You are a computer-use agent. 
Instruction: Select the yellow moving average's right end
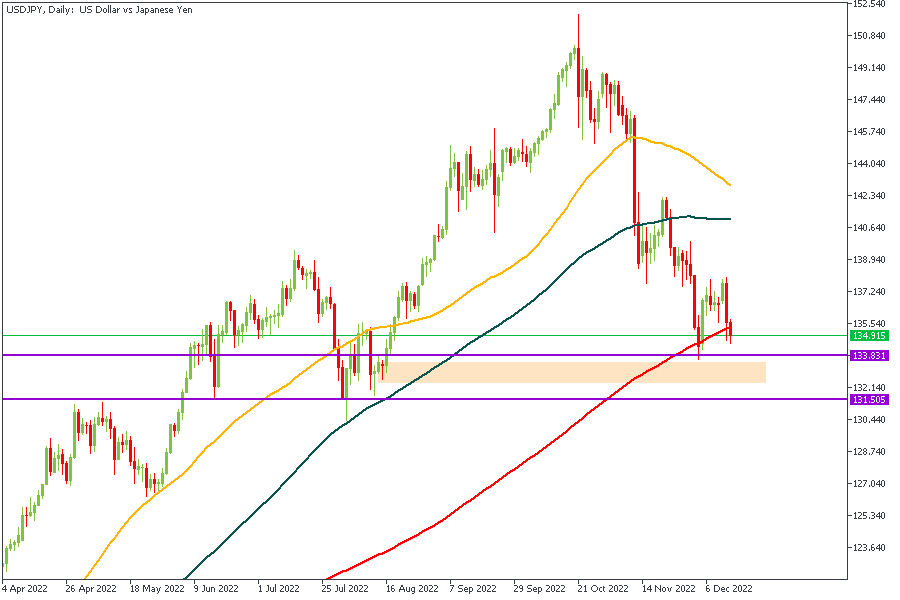tap(729, 185)
